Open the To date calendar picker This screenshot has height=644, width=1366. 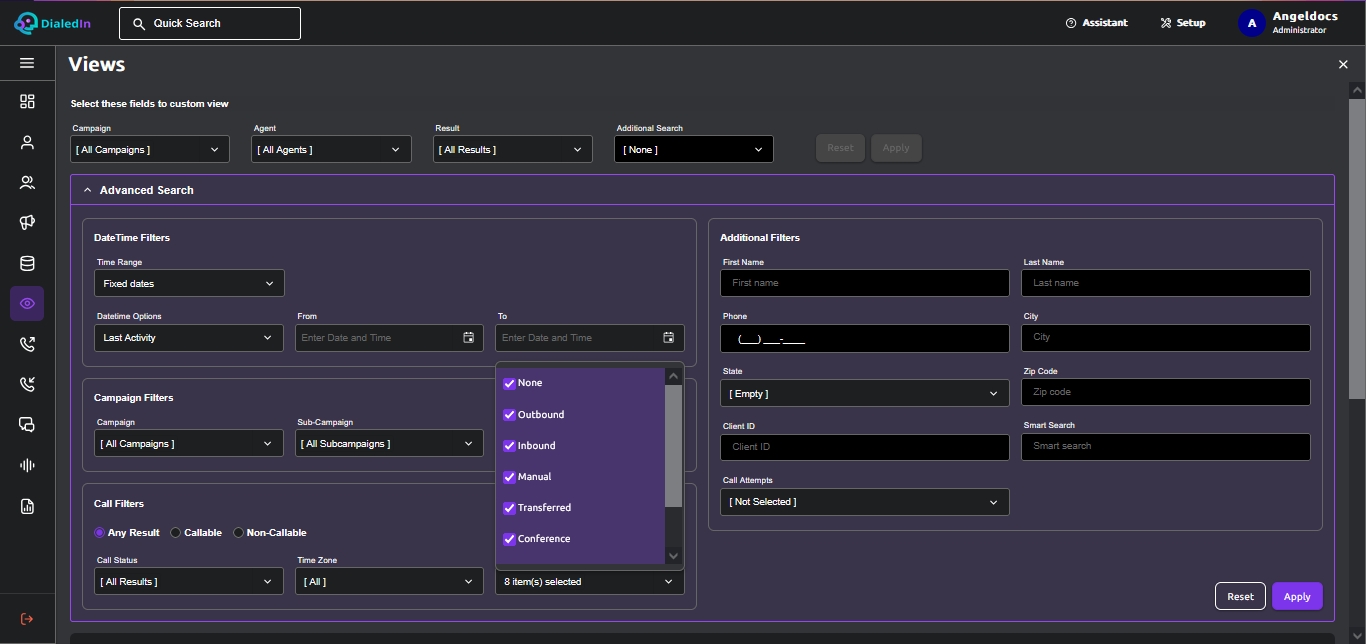(x=669, y=338)
